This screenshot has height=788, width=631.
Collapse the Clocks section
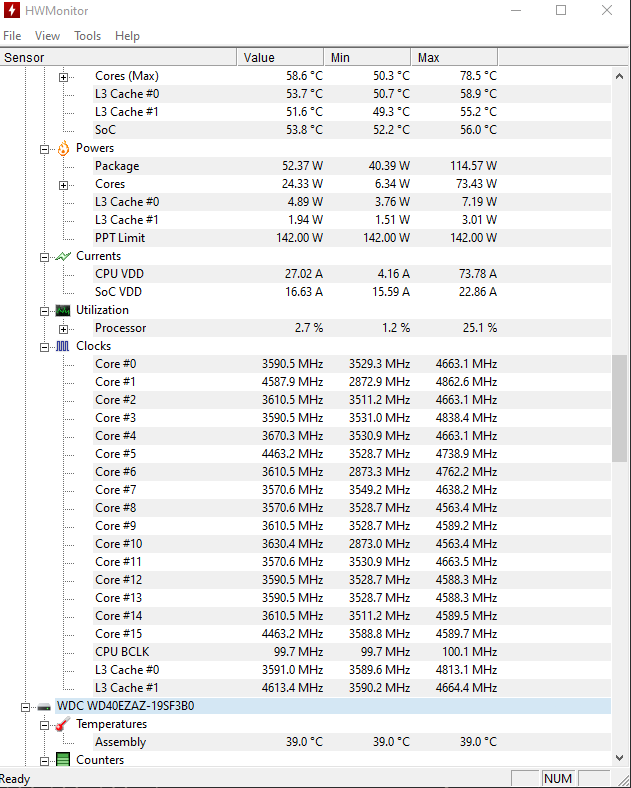coord(45,347)
